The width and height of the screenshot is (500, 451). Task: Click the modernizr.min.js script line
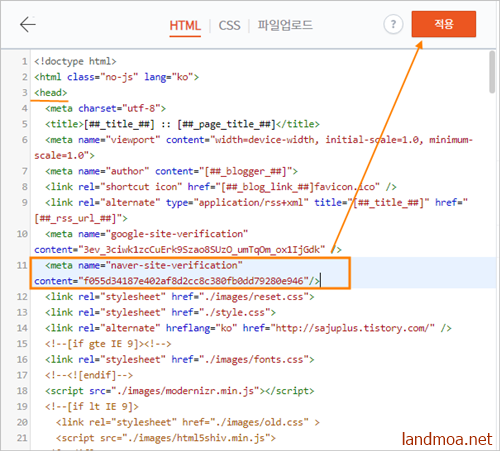[180, 391]
